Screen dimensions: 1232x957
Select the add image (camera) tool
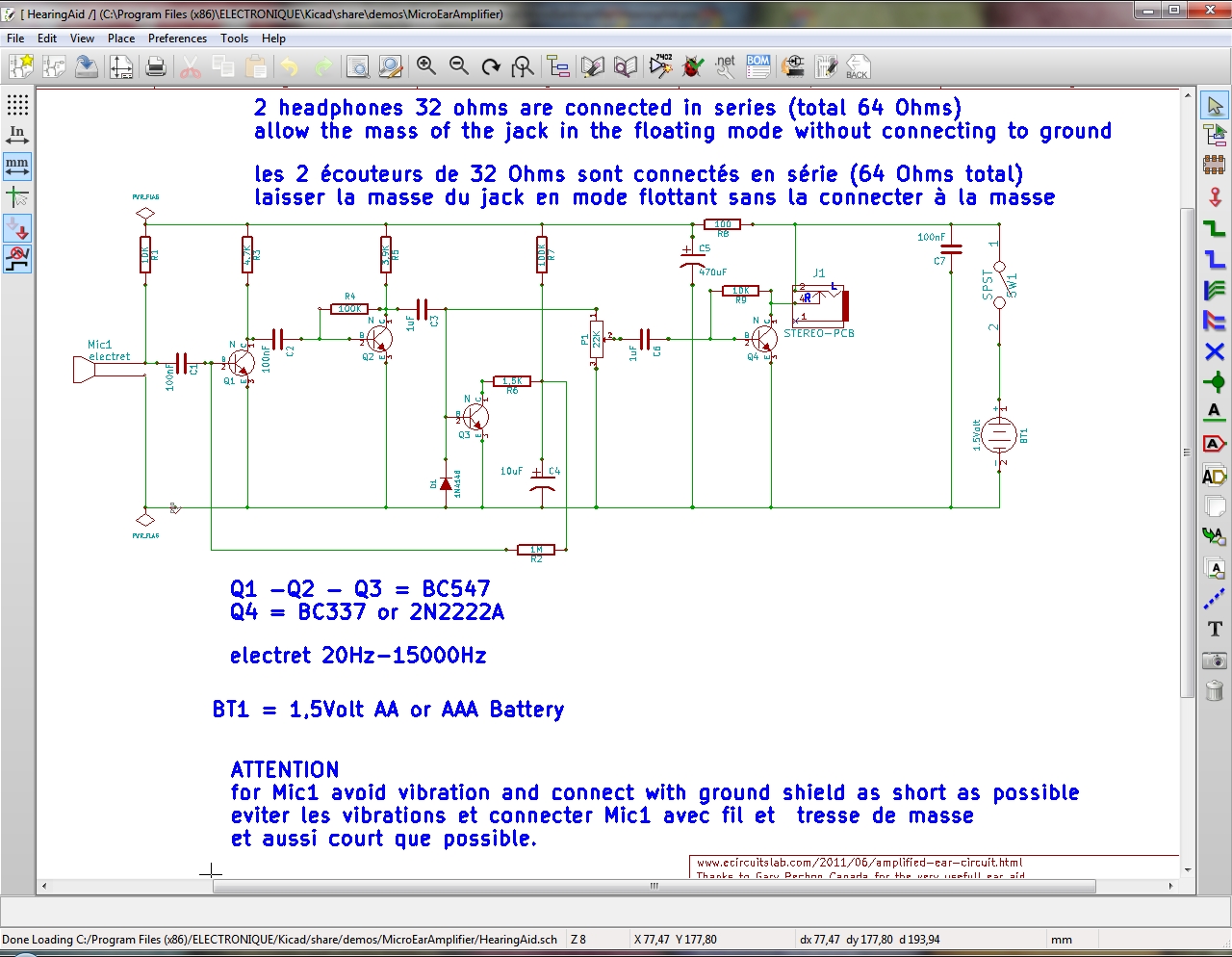tap(1215, 660)
